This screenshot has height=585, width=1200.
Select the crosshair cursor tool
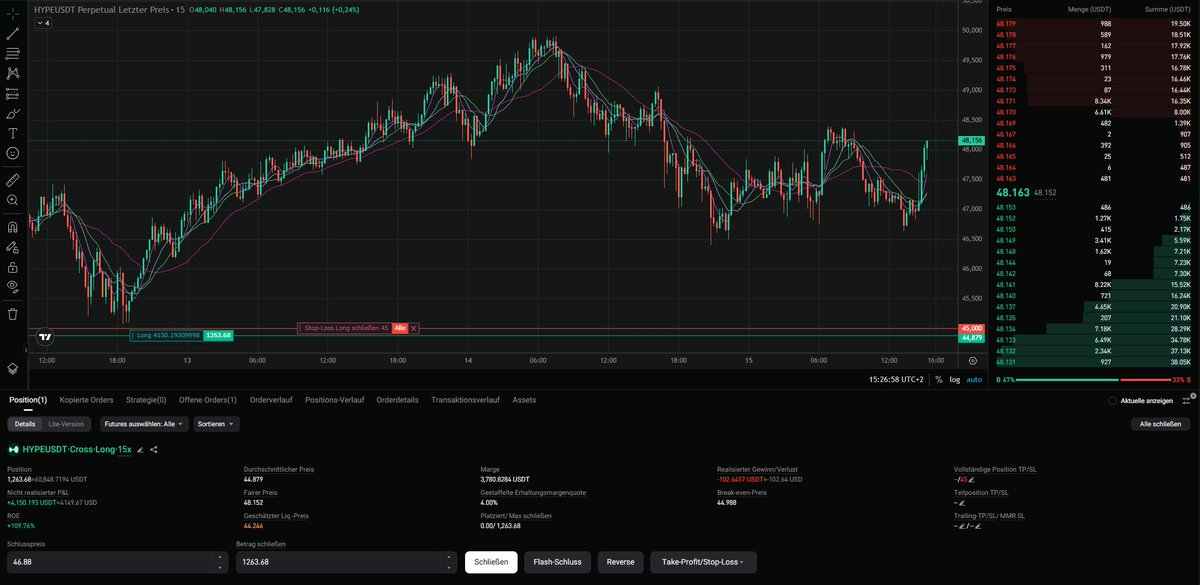[x=12, y=12]
